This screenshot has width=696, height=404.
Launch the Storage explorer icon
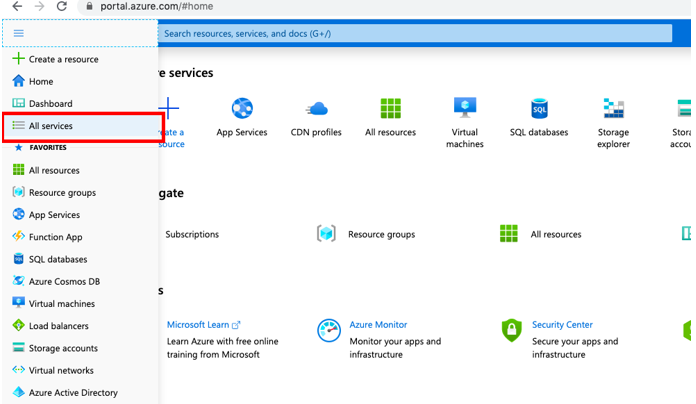pyautogui.click(x=614, y=108)
